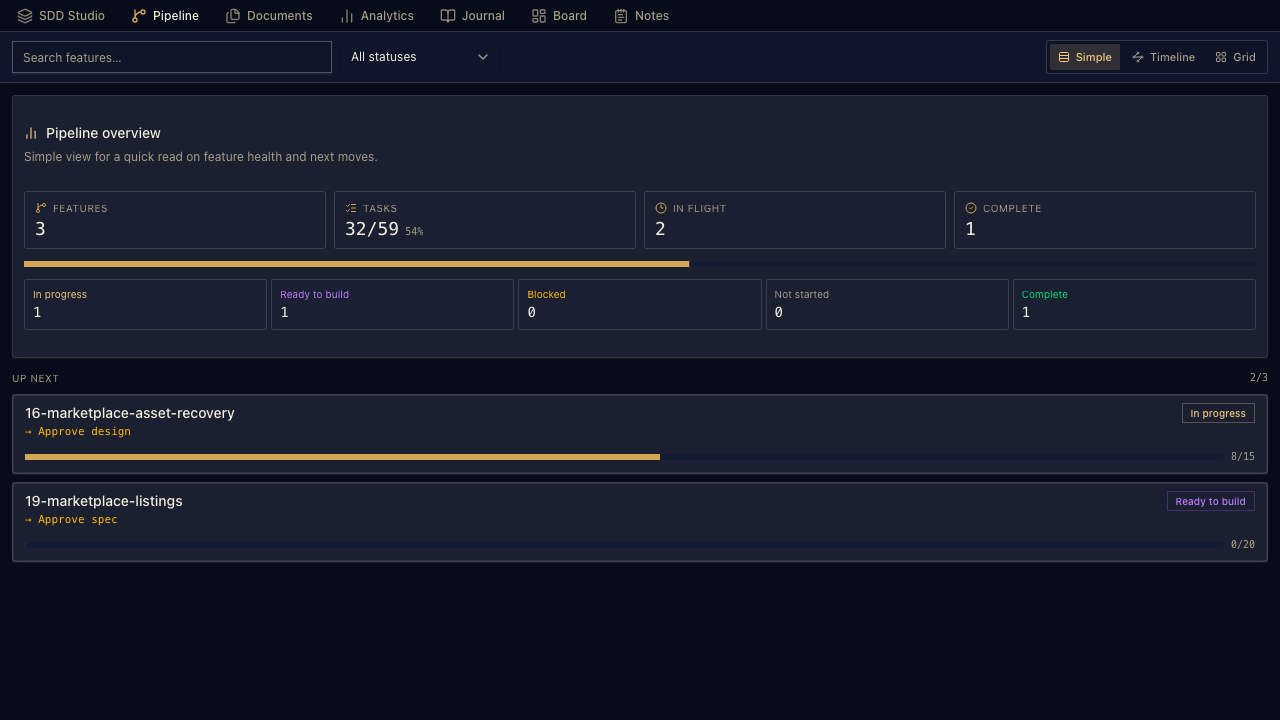Image resolution: width=1280 pixels, height=720 pixels.
Task: Click the Features stat card
Action: (175, 220)
